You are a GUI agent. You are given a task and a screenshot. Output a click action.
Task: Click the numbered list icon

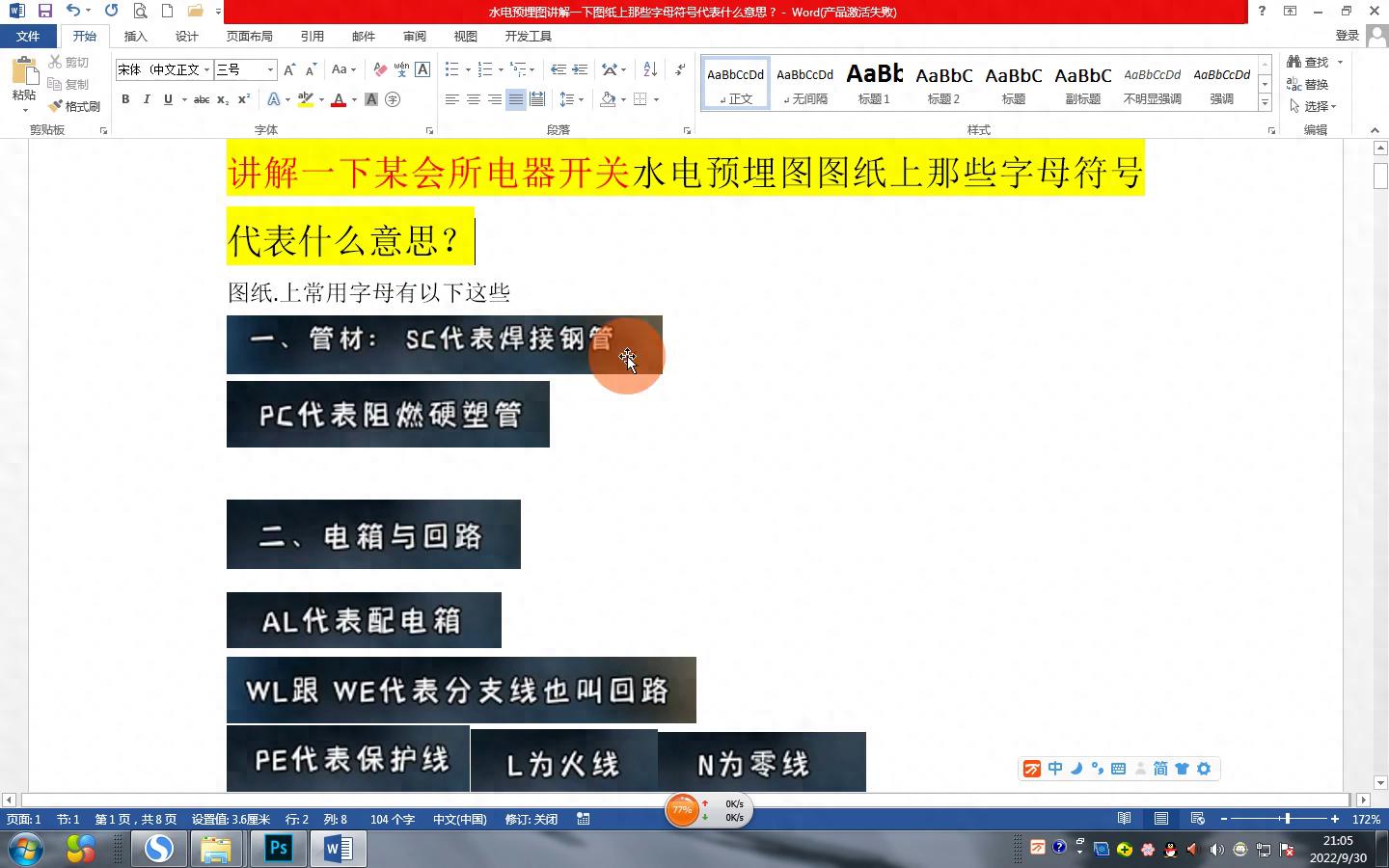485,69
